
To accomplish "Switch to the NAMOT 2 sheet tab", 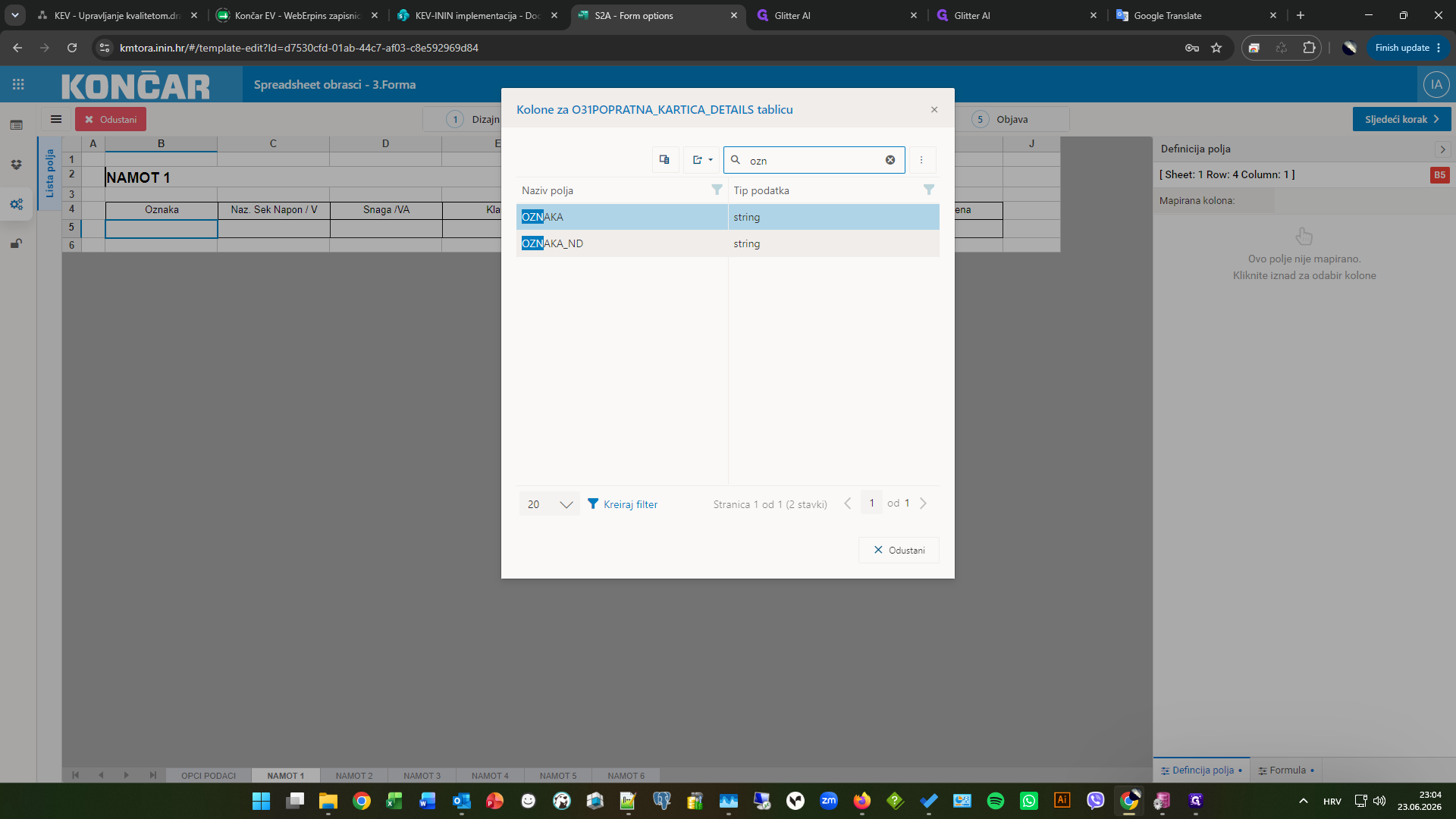I will (354, 776).
